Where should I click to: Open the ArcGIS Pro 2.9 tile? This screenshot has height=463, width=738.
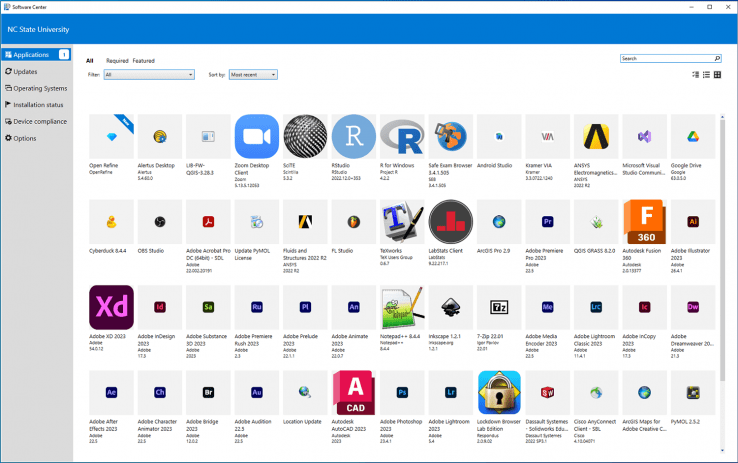(x=499, y=222)
